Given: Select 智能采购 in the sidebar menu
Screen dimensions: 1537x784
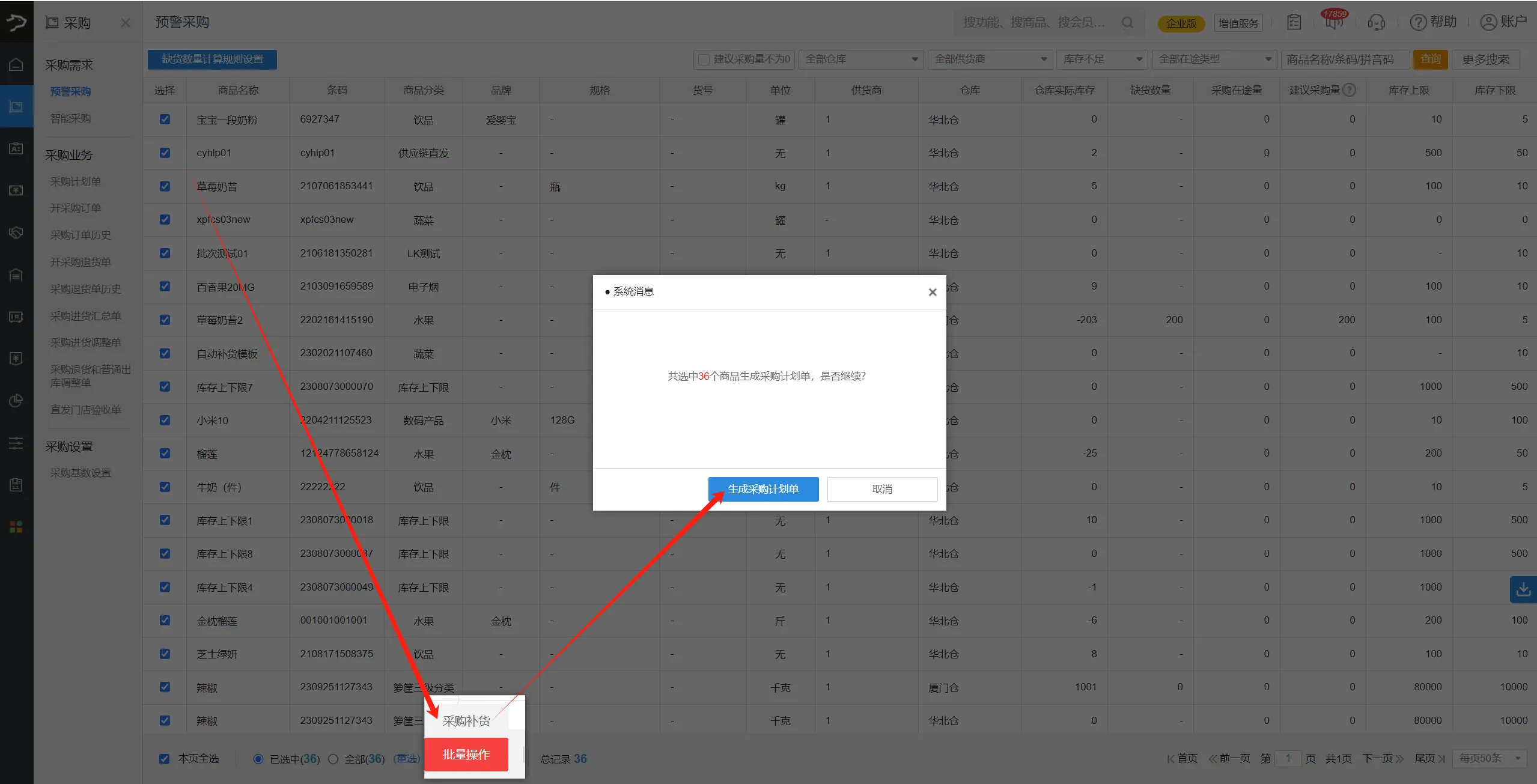Looking at the screenshot, I should pos(70,118).
